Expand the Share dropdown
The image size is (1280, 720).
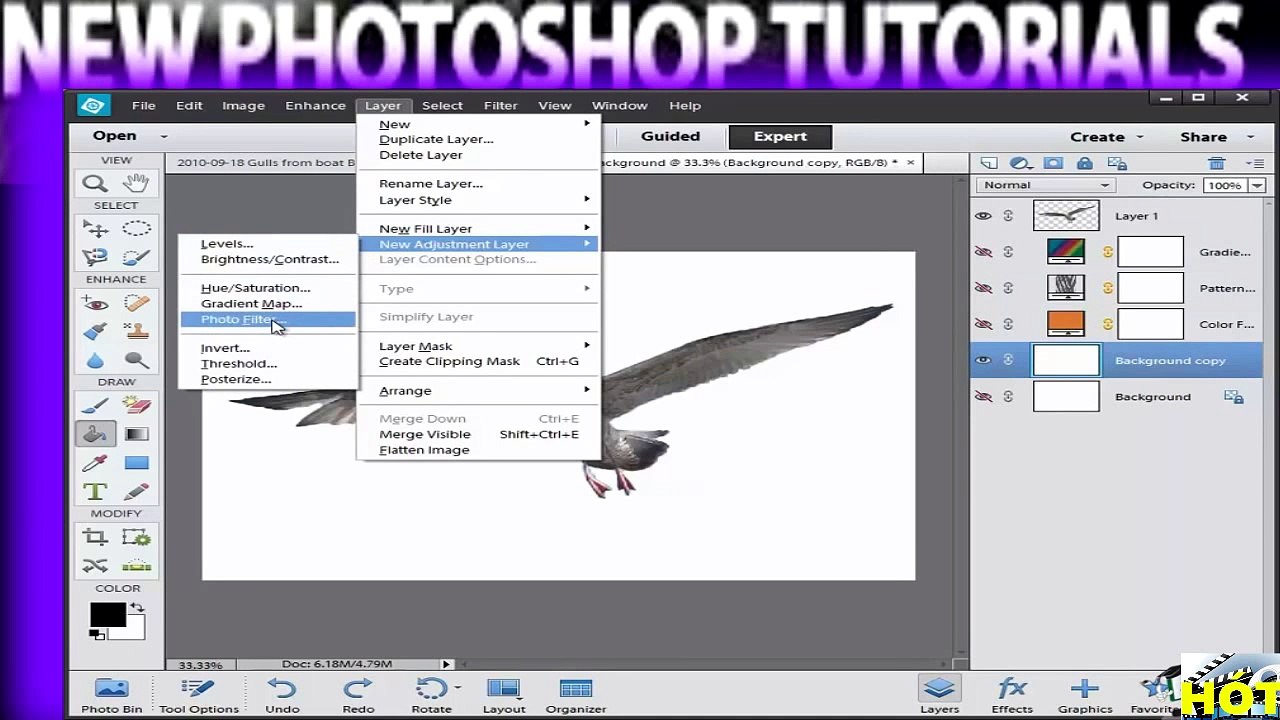pyautogui.click(x=1250, y=137)
